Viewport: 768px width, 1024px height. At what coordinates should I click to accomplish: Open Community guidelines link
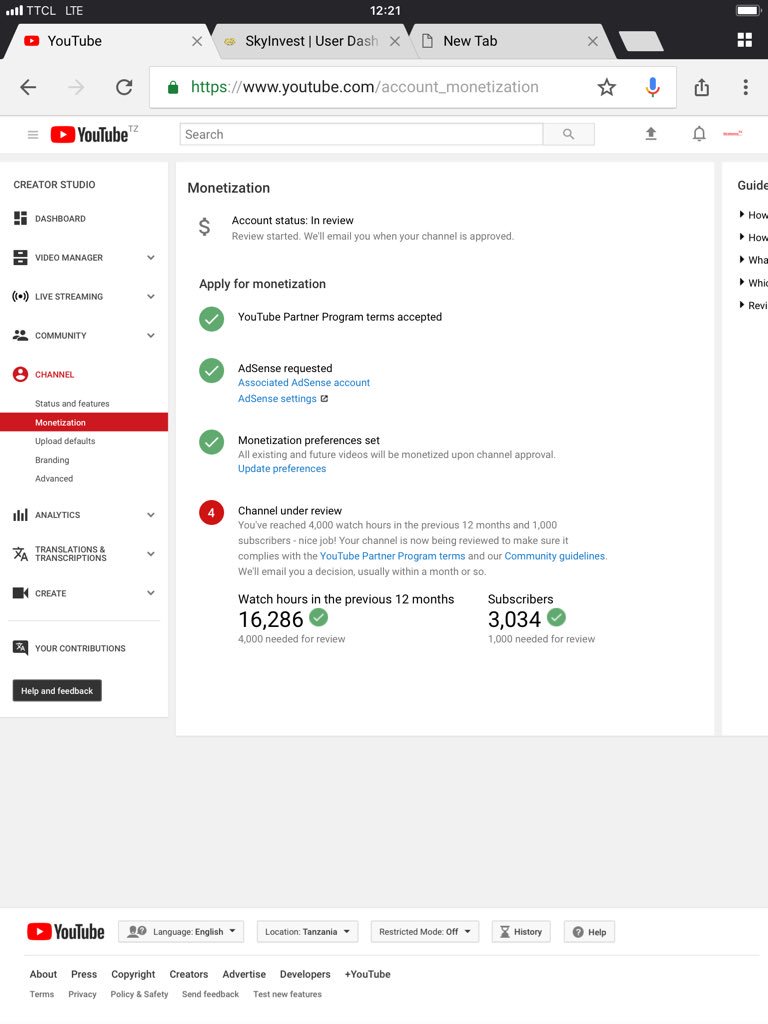click(554, 556)
